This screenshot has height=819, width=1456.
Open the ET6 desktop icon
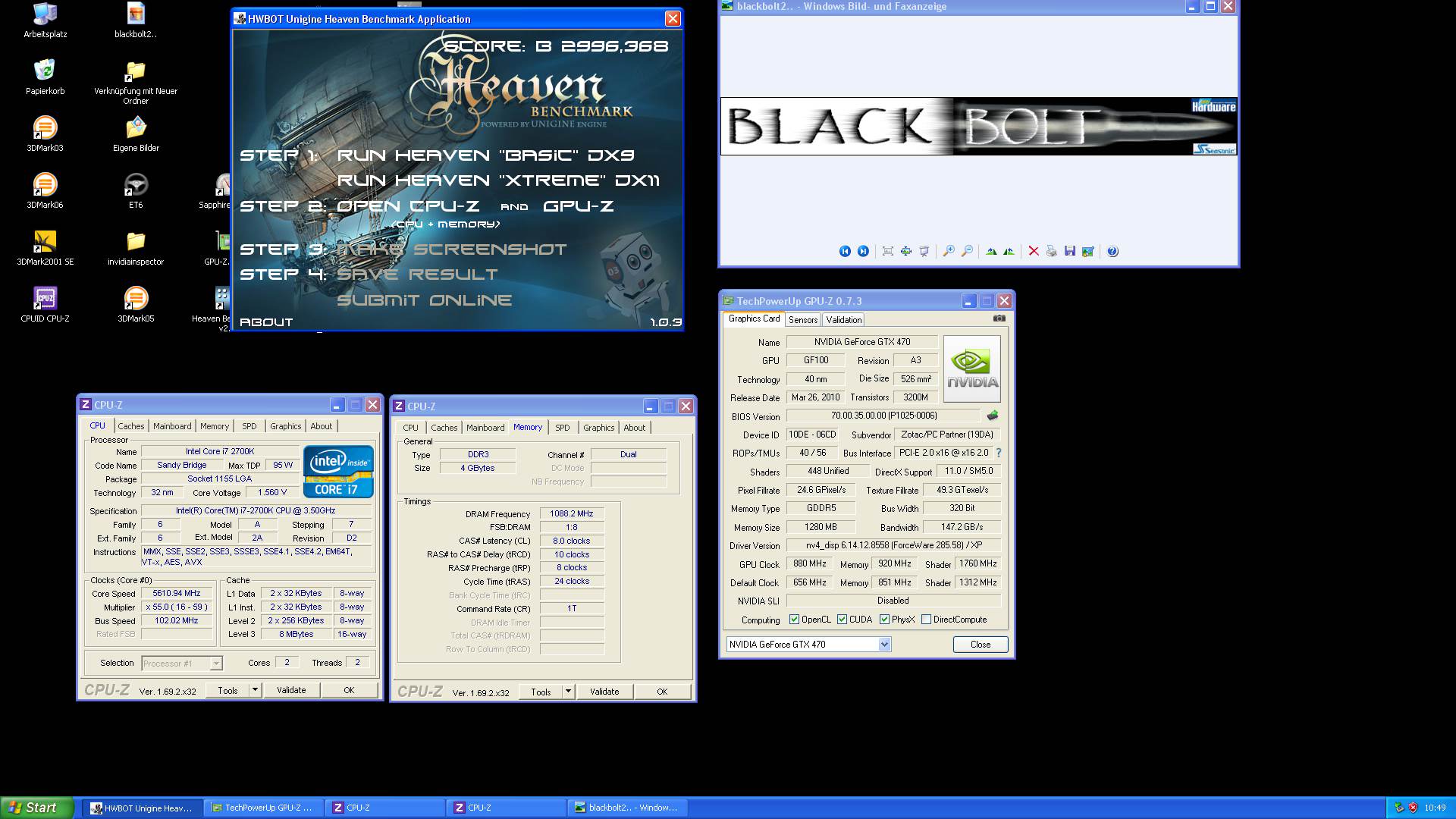click(x=136, y=191)
